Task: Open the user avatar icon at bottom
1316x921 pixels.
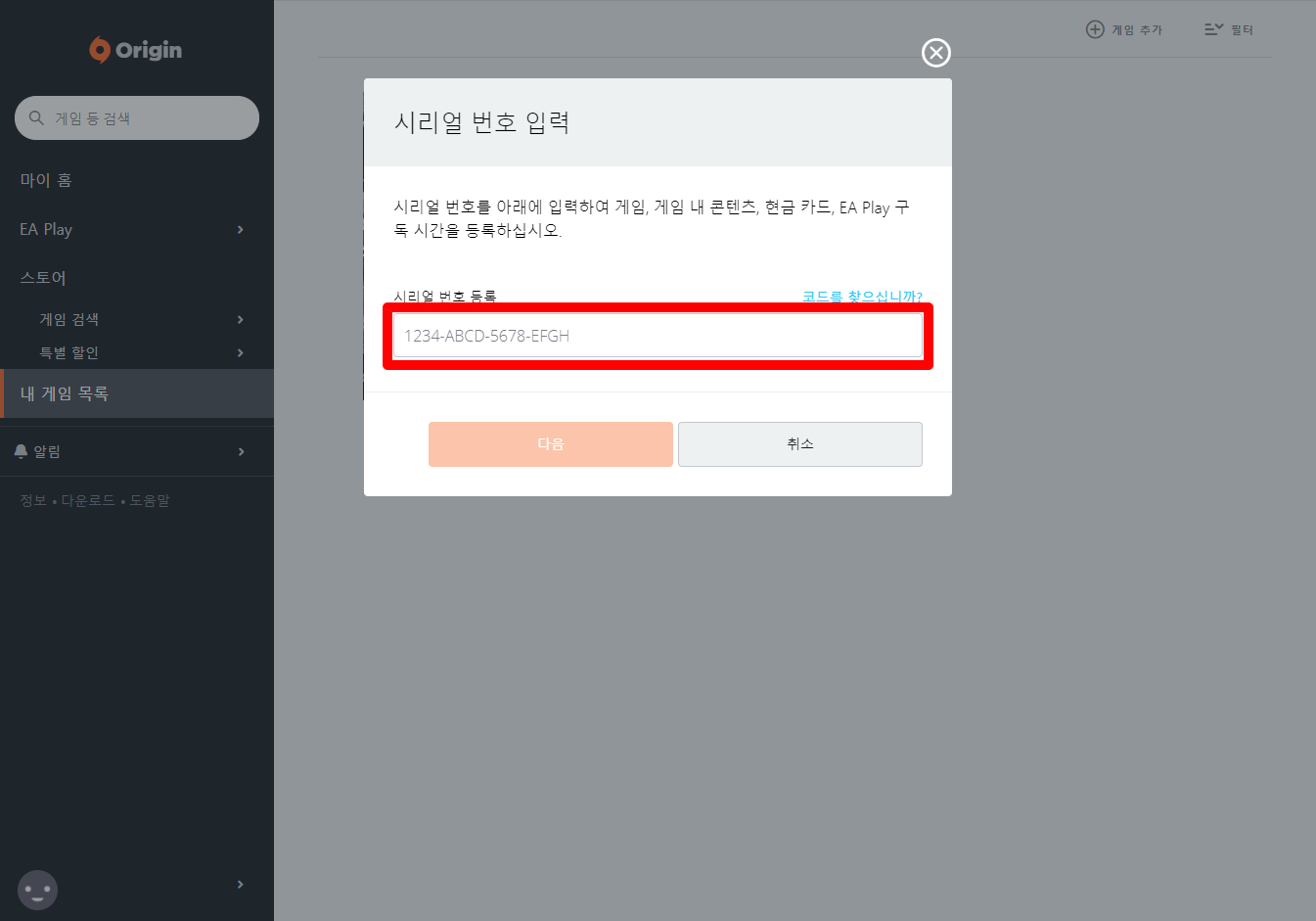Action: coord(38,891)
